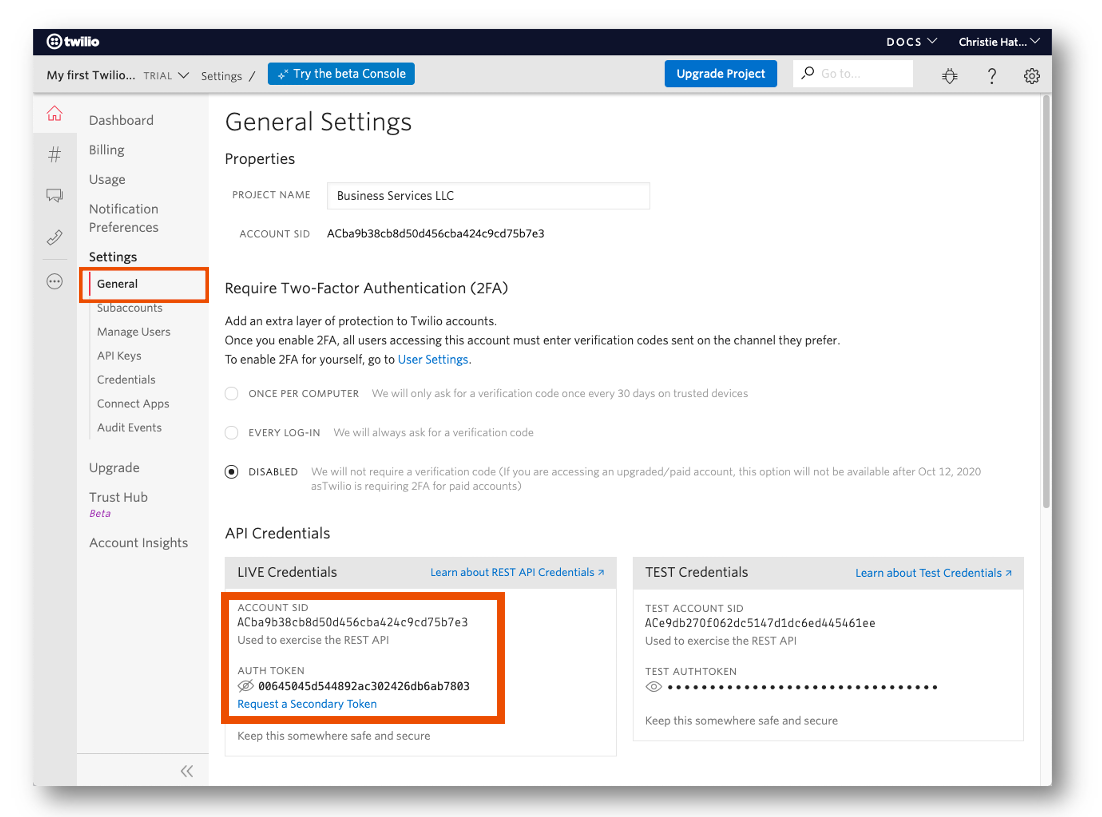1102x817 pixels.
Task: Click the Upgrade Project button
Action: click(x=720, y=74)
